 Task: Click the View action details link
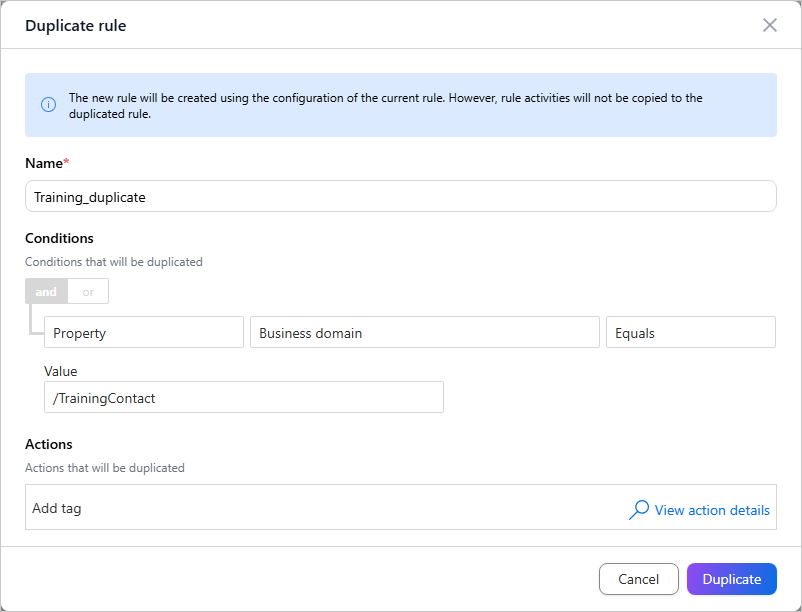[x=711, y=510]
